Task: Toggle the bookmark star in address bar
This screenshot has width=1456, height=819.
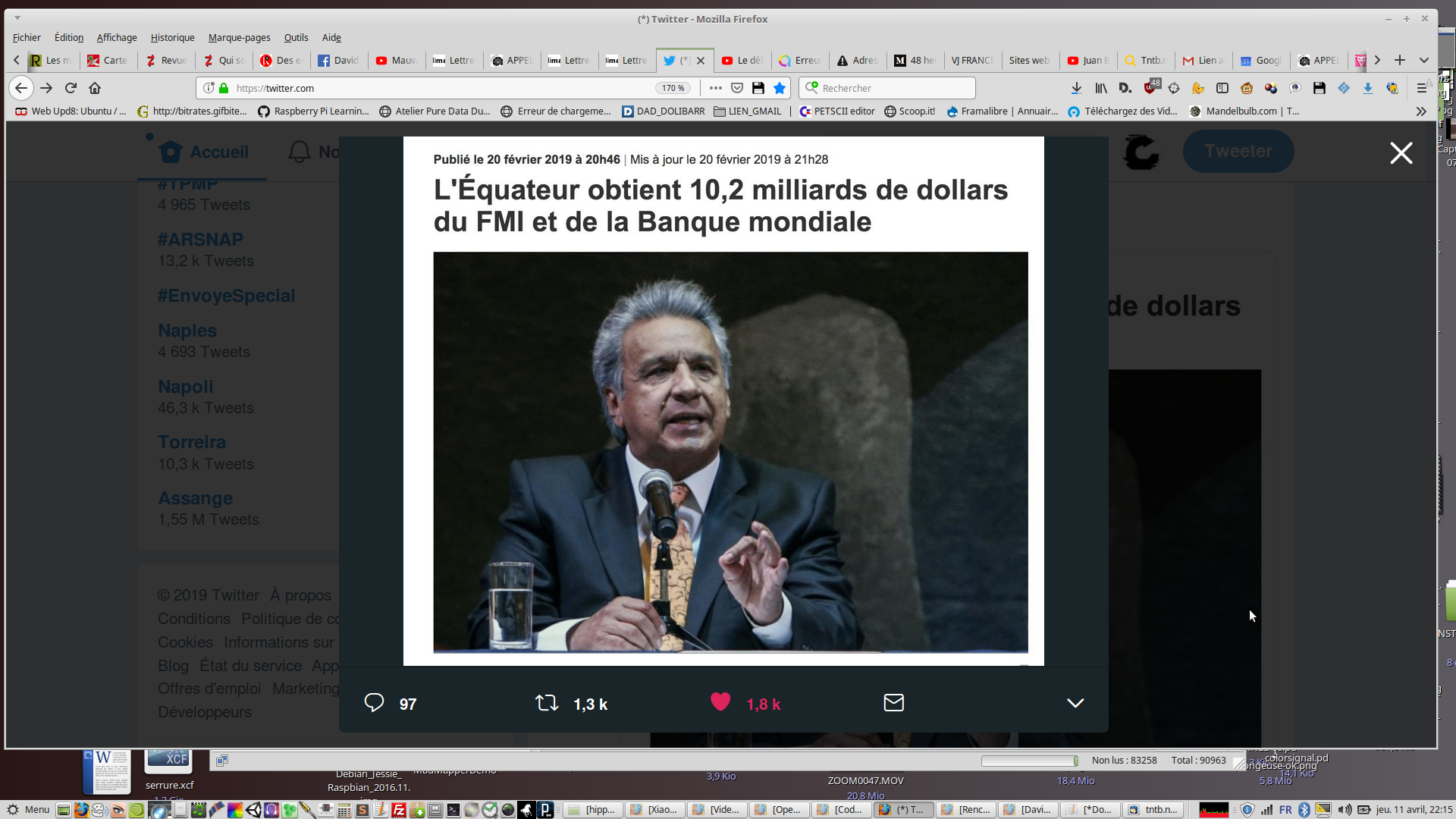Action: [780, 88]
